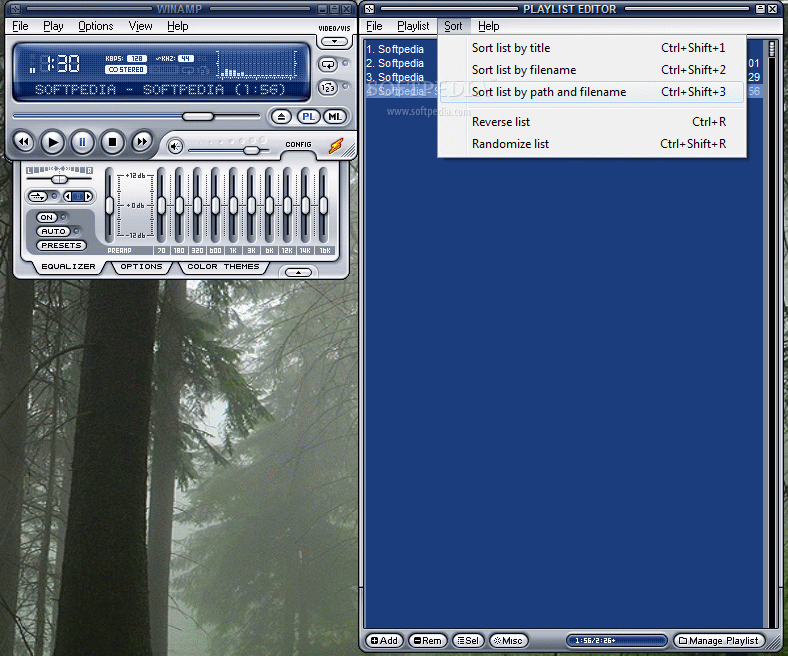Click the lightning bolt Winamp icon
The image size is (788, 656).
(x=336, y=146)
